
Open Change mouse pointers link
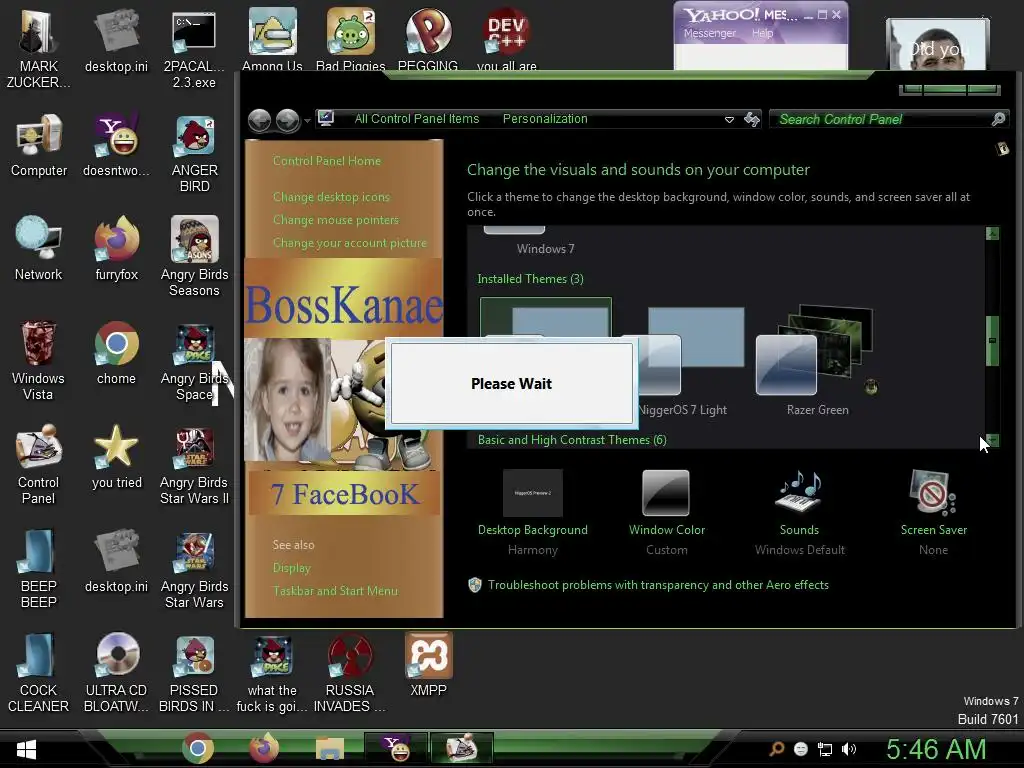[336, 219]
